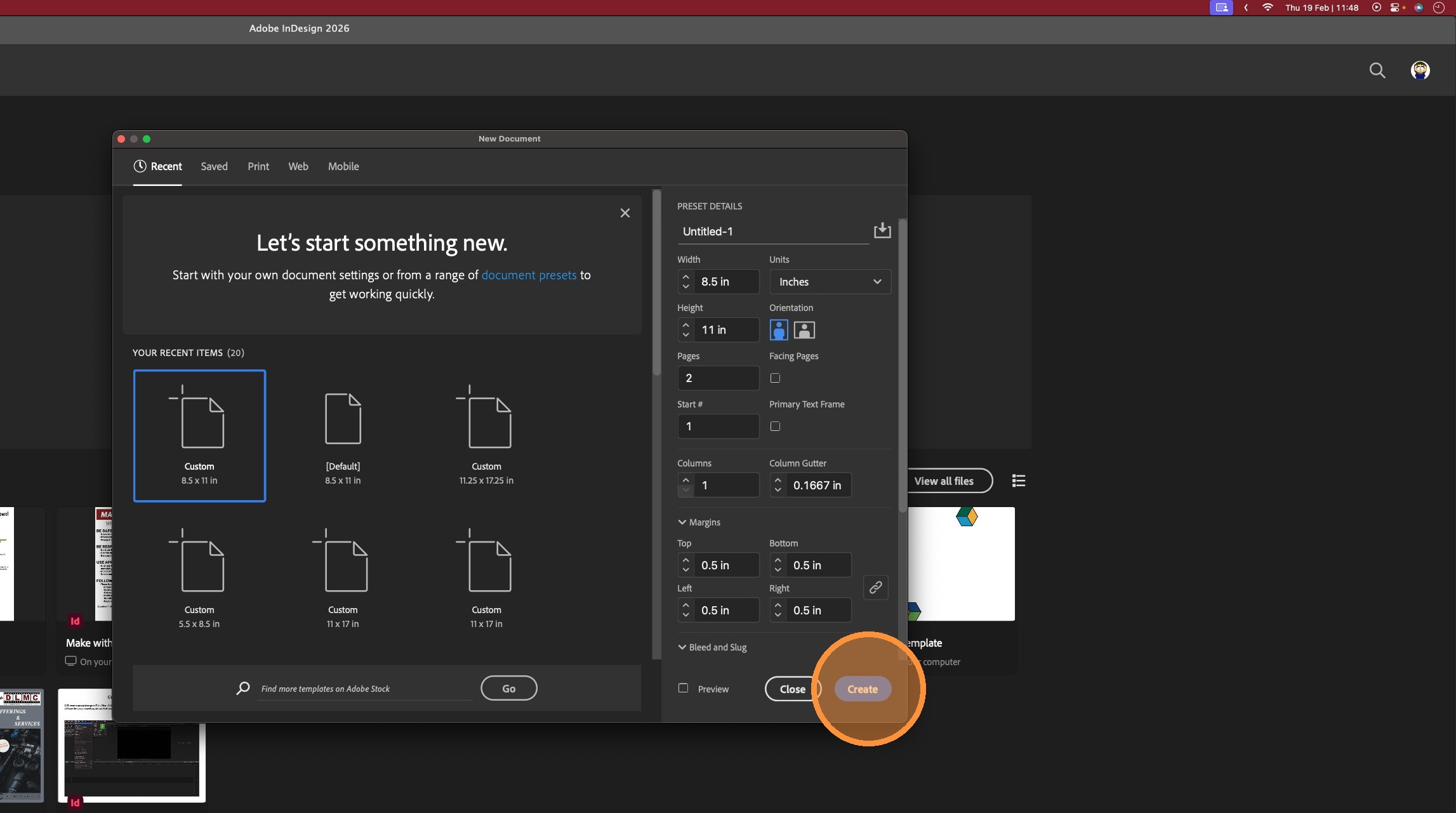
Task: Open the Units dropdown showing Inches
Action: pos(830,282)
